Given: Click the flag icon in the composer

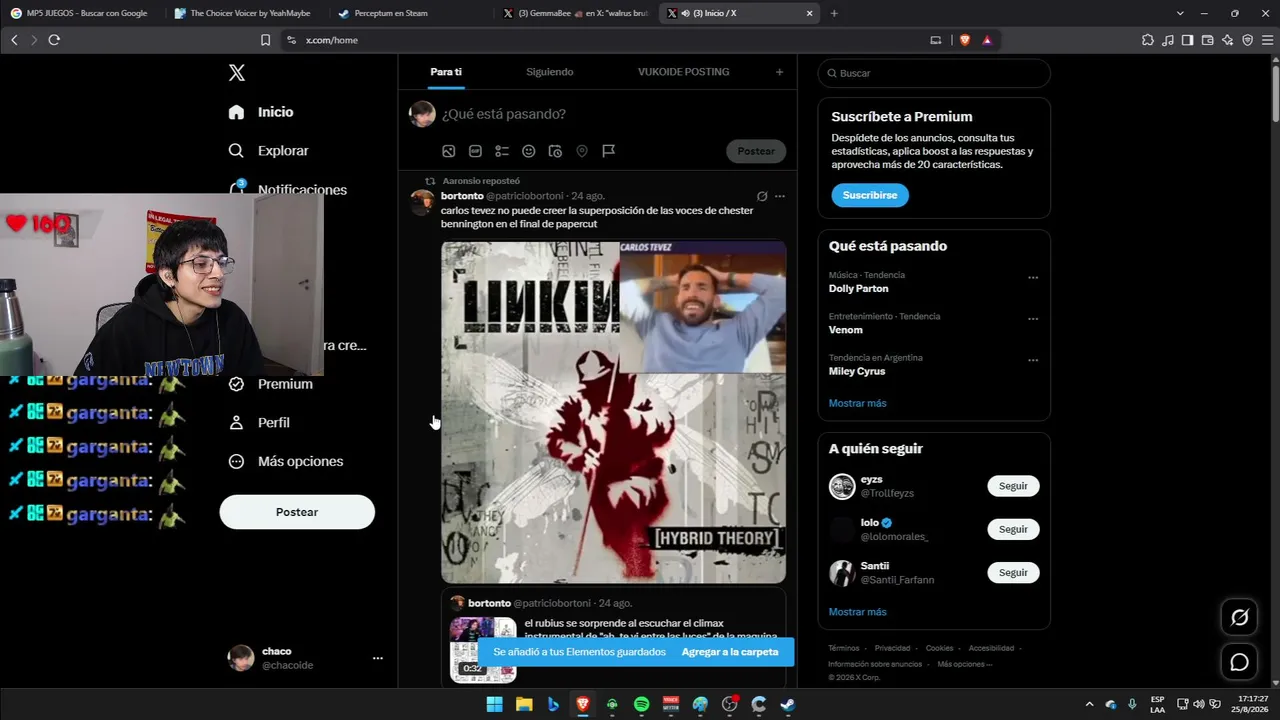Looking at the screenshot, I should pos(609,151).
